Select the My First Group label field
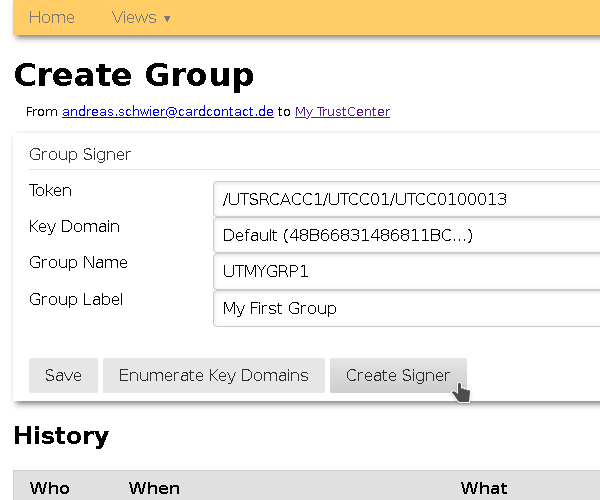The width and height of the screenshot is (600, 500). click(406, 308)
